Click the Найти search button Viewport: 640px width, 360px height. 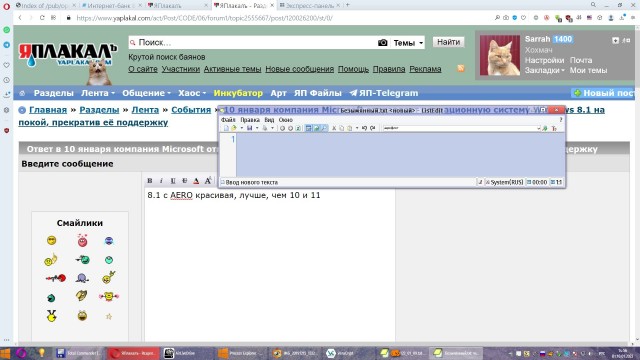pyautogui.click(x=449, y=42)
